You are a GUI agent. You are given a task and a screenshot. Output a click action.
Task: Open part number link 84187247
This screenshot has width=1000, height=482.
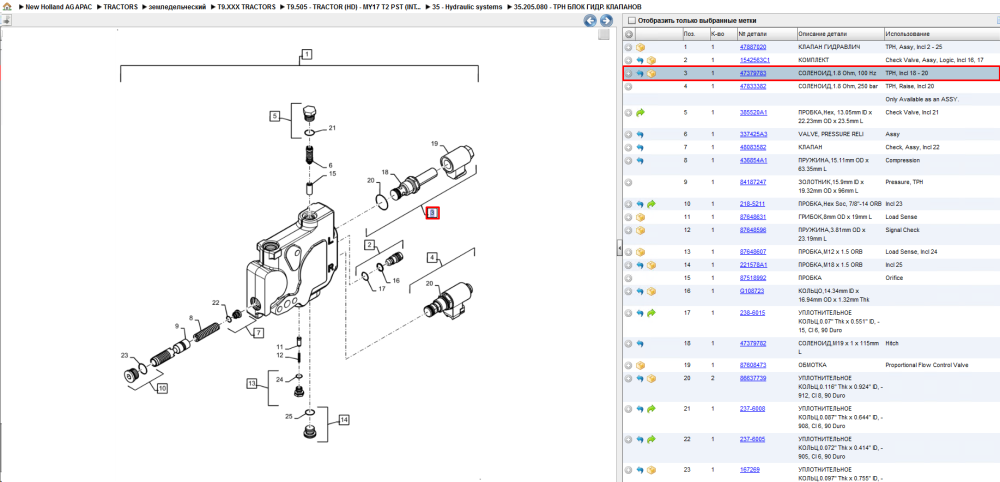pos(753,182)
